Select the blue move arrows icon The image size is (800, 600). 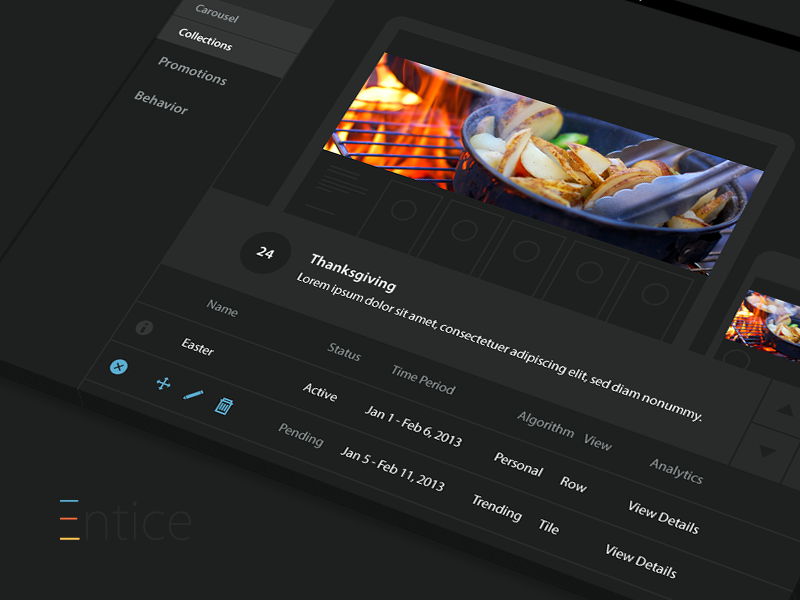click(163, 384)
